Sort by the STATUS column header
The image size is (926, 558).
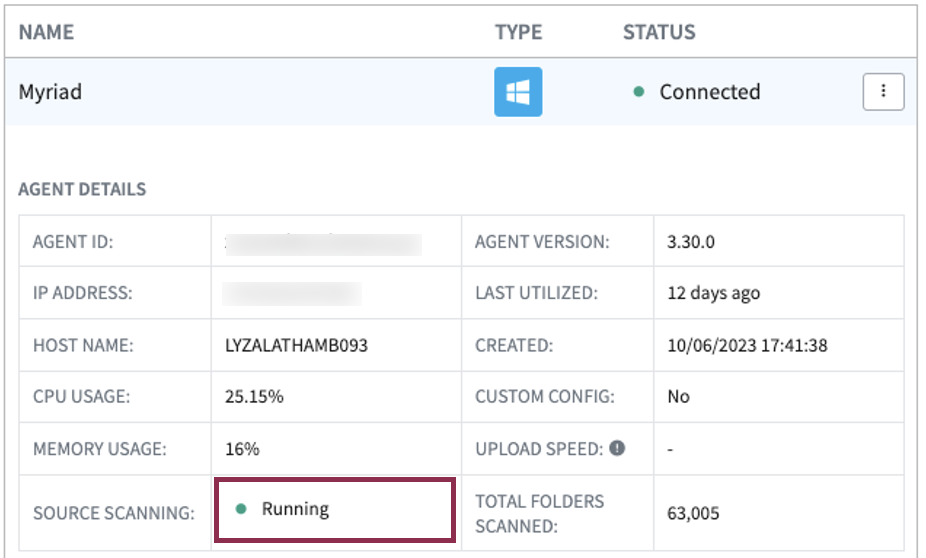coord(659,32)
